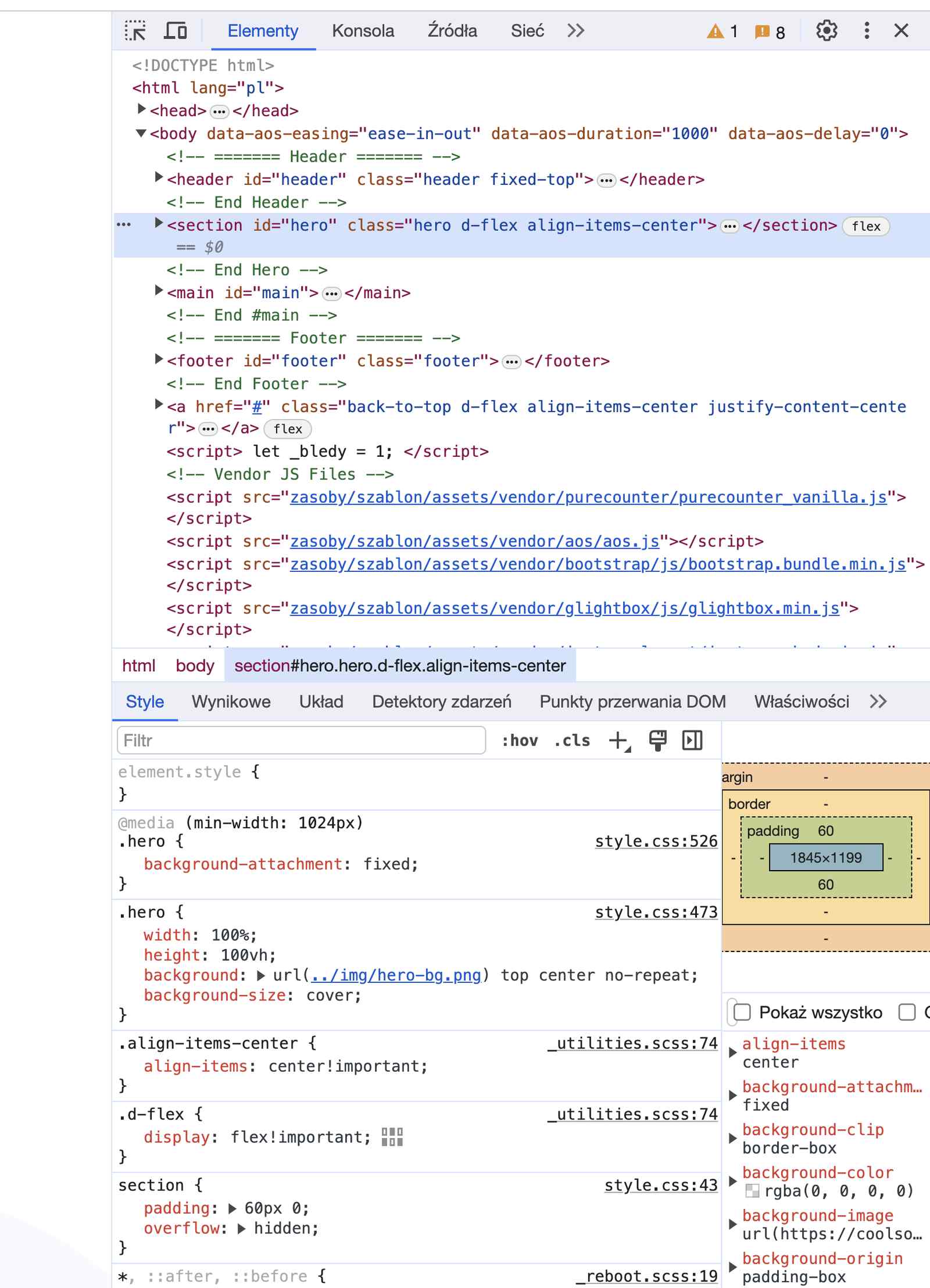Image resolution: width=930 pixels, height=1288 pixels.
Task: Toggle flex badge on hero section
Action: (866, 227)
